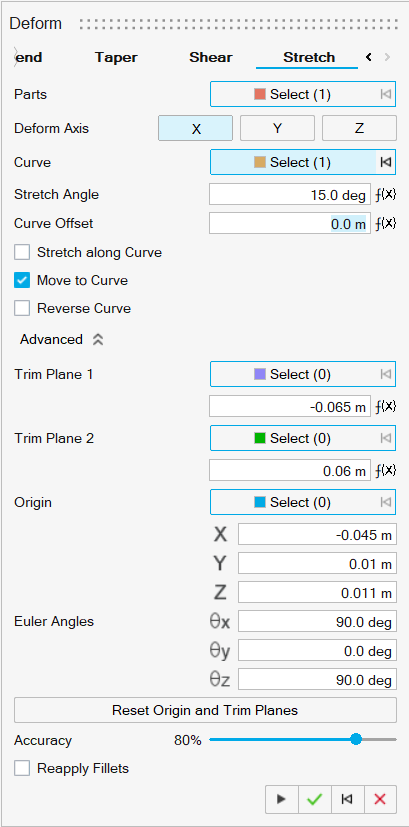Click the Parts Select (1) button
Screen dimensions: 409x827
303,94
